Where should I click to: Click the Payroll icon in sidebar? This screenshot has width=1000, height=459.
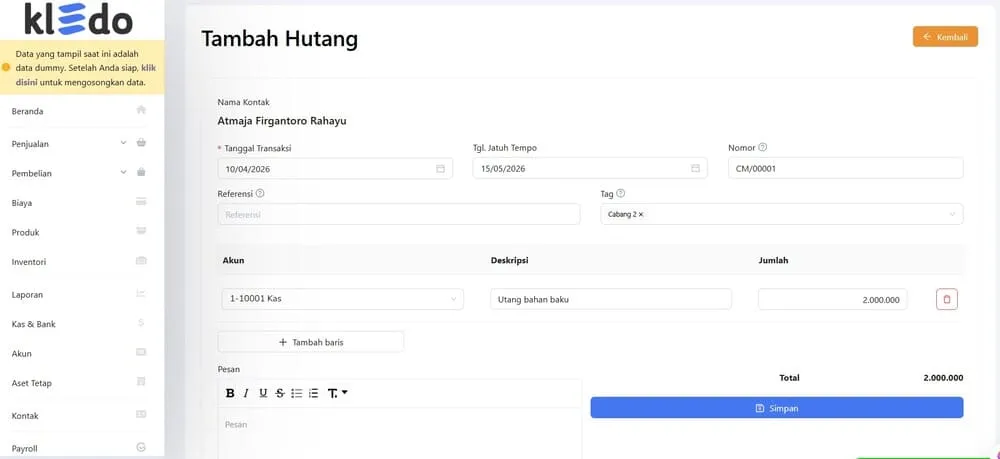pyautogui.click(x=142, y=448)
